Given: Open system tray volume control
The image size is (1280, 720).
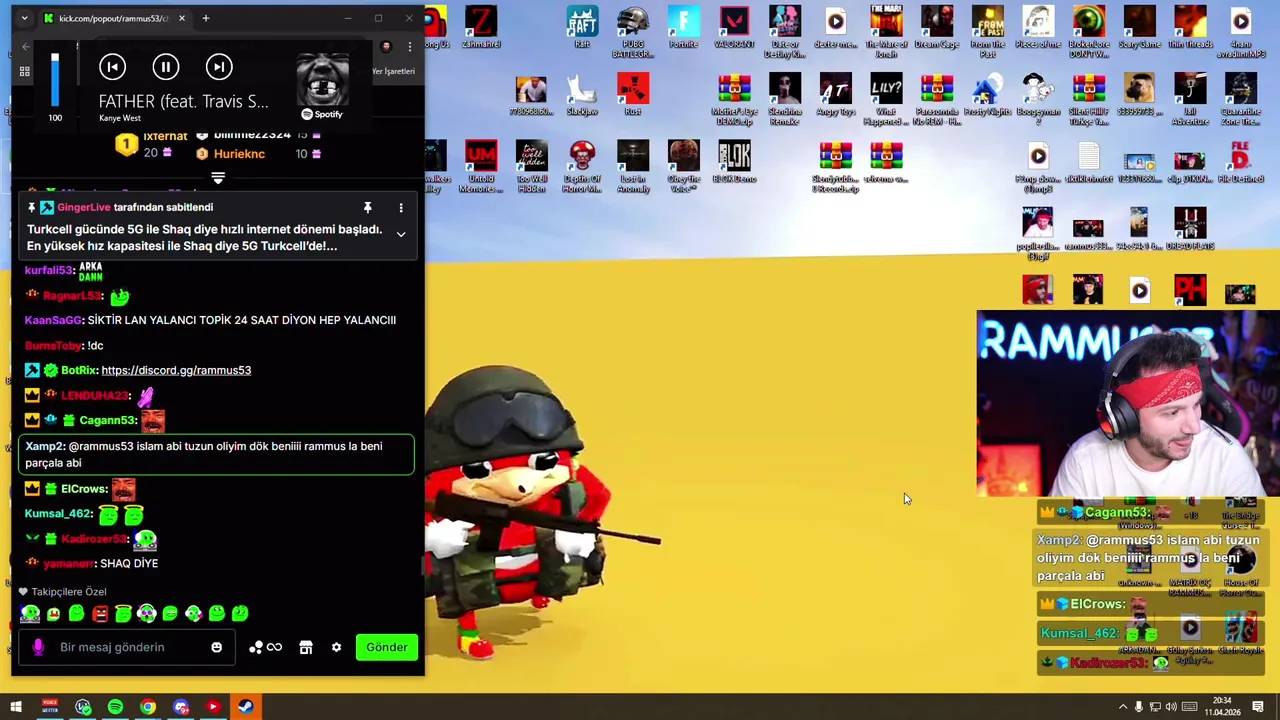Looking at the screenshot, I should (x=1171, y=707).
